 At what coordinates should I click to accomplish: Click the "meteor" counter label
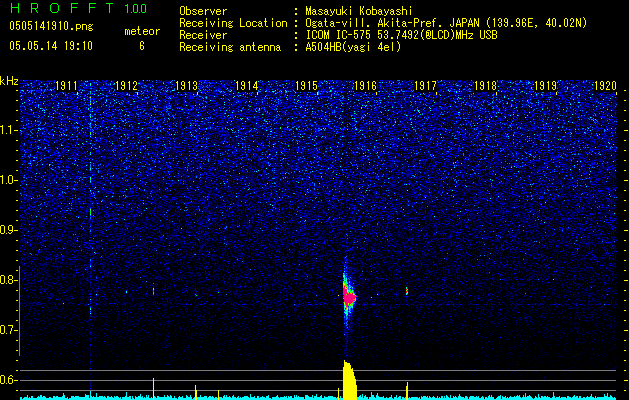coord(142,31)
